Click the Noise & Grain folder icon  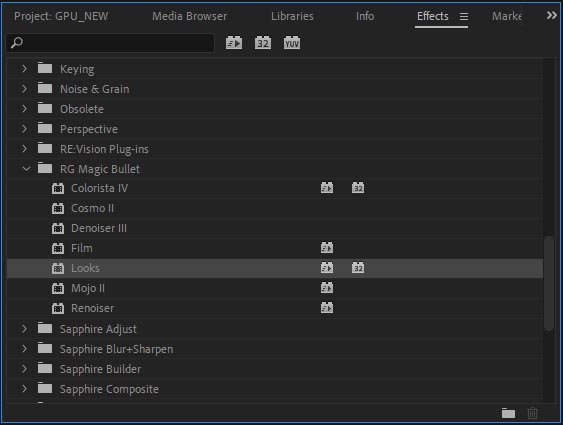[x=45, y=88]
